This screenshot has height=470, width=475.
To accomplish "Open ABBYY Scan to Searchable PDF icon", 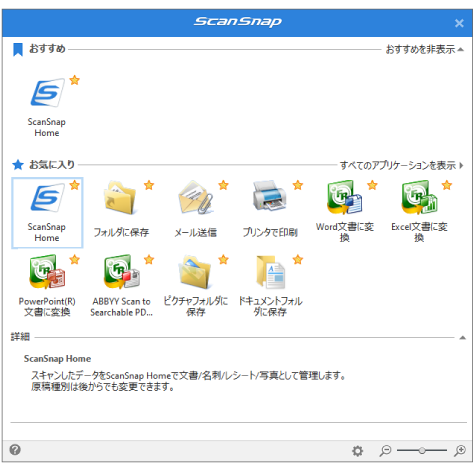I will 122,272.
